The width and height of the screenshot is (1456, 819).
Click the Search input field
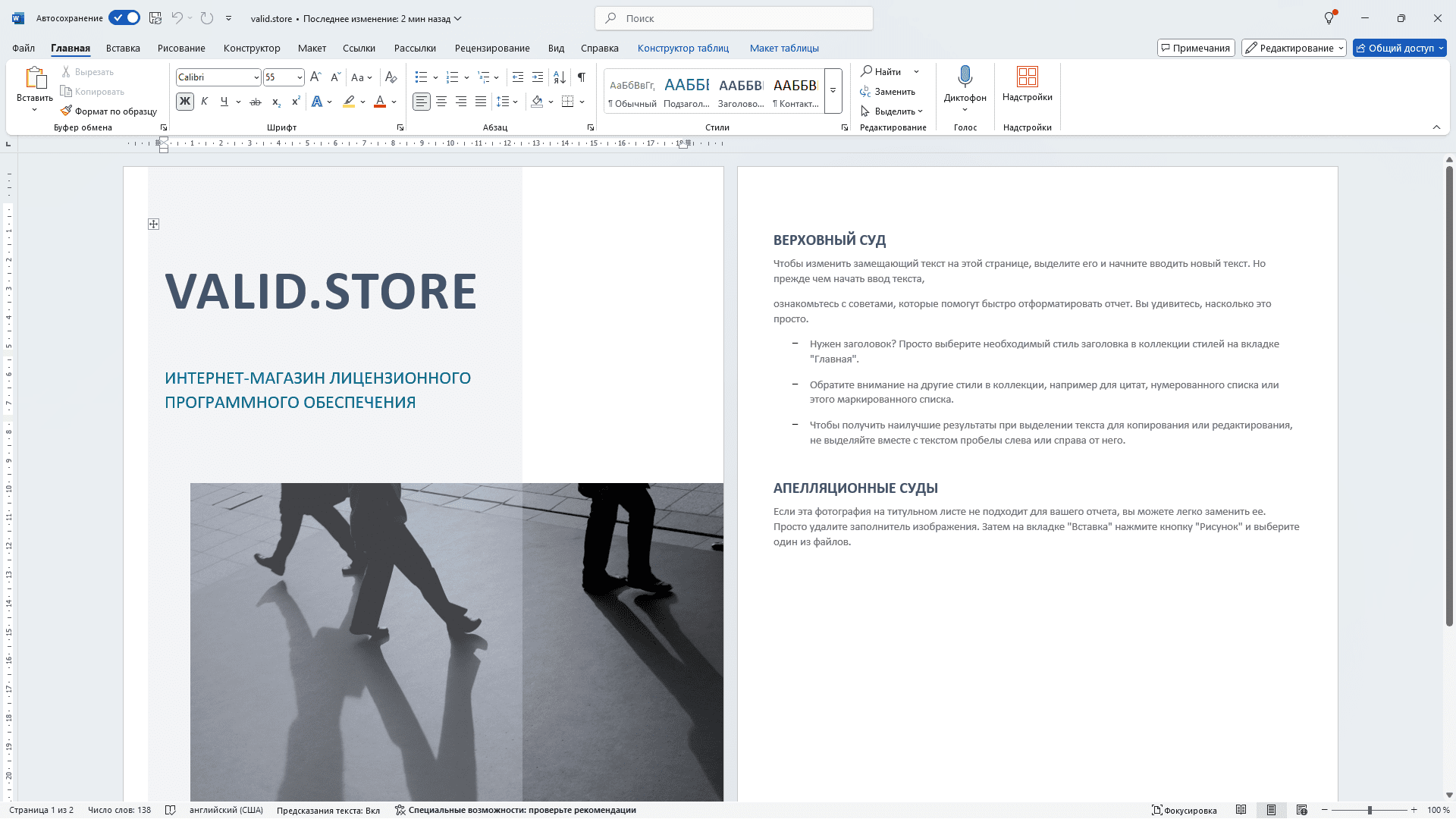click(x=734, y=18)
